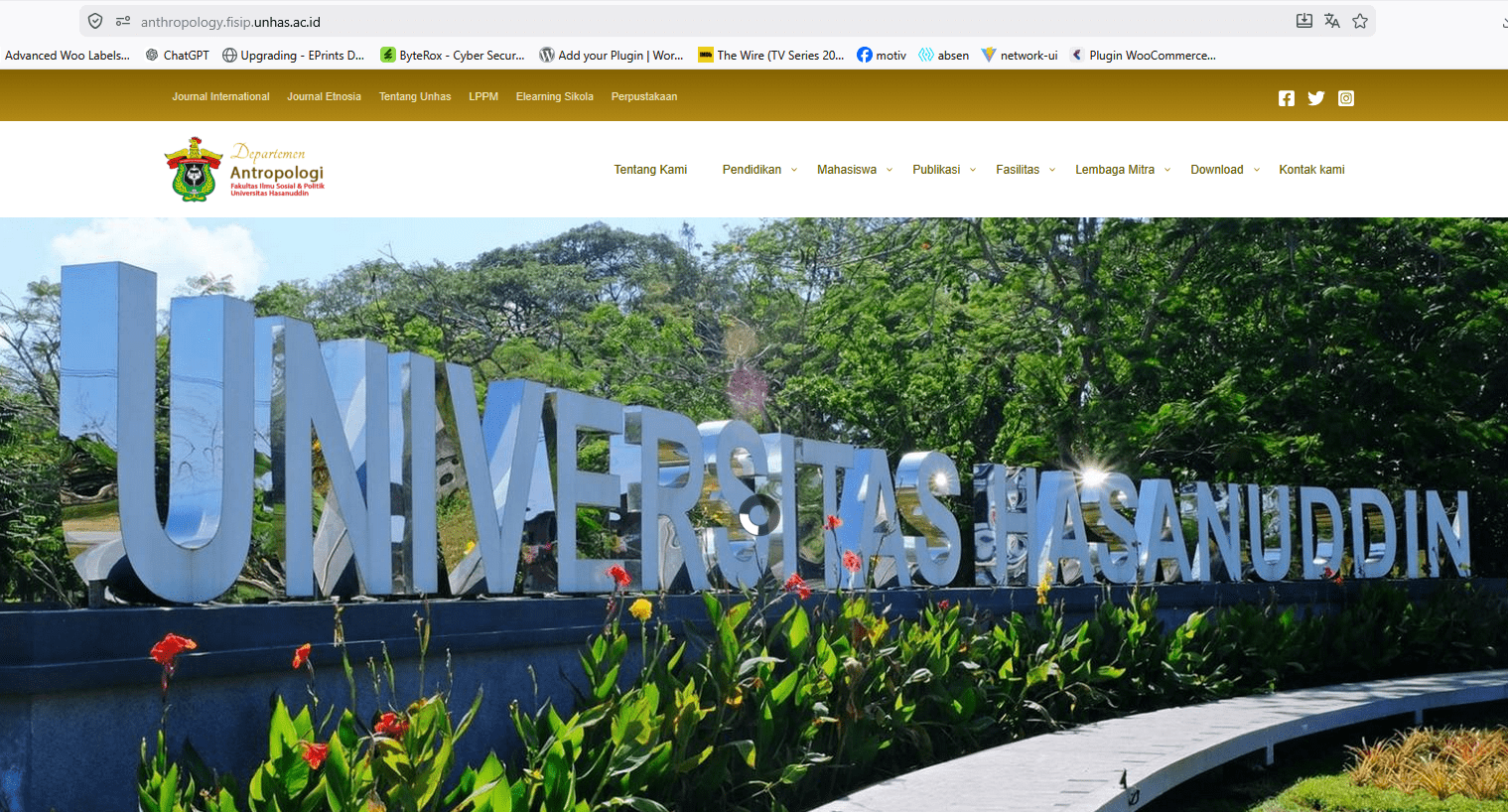Screen dimensions: 1508x812
Task: Open the Instagram social icon in header
Action: coord(1345,98)
